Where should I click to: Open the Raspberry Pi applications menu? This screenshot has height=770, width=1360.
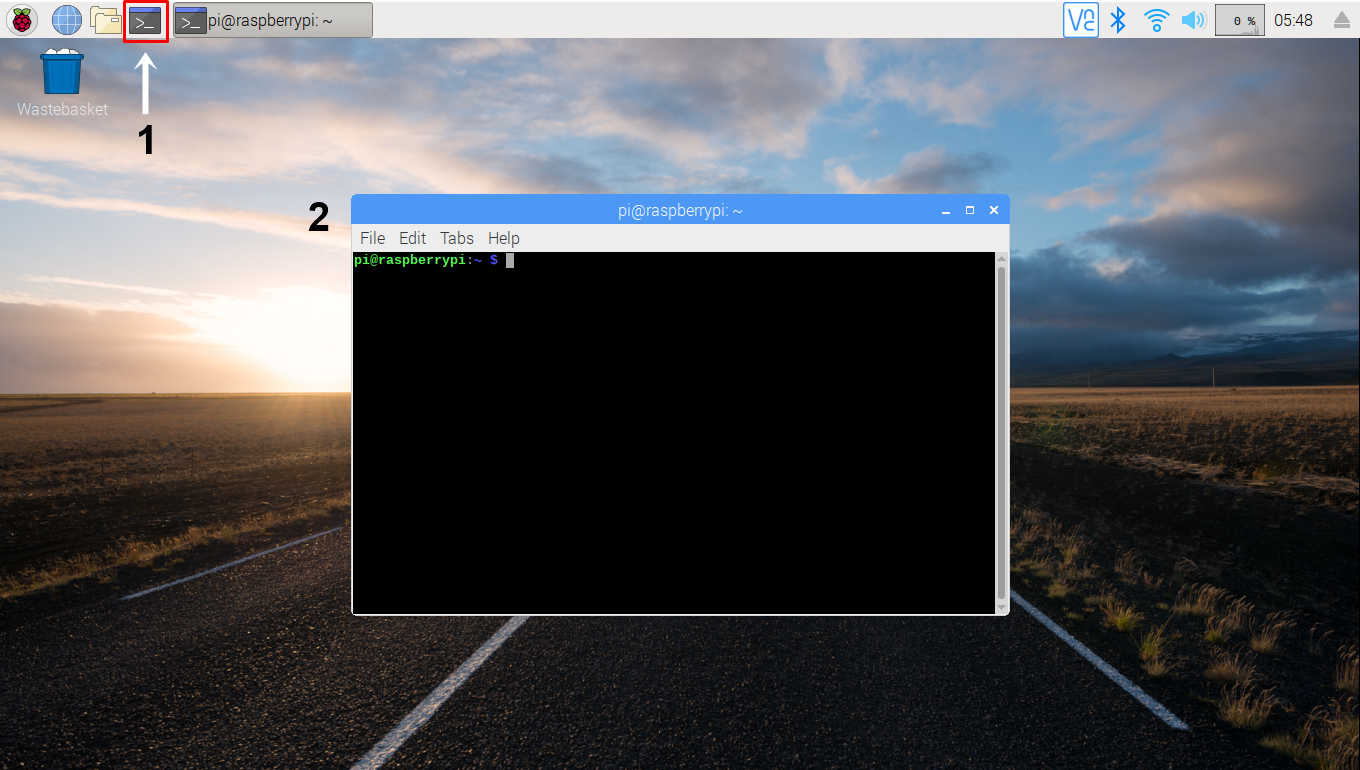click(22, 20)
